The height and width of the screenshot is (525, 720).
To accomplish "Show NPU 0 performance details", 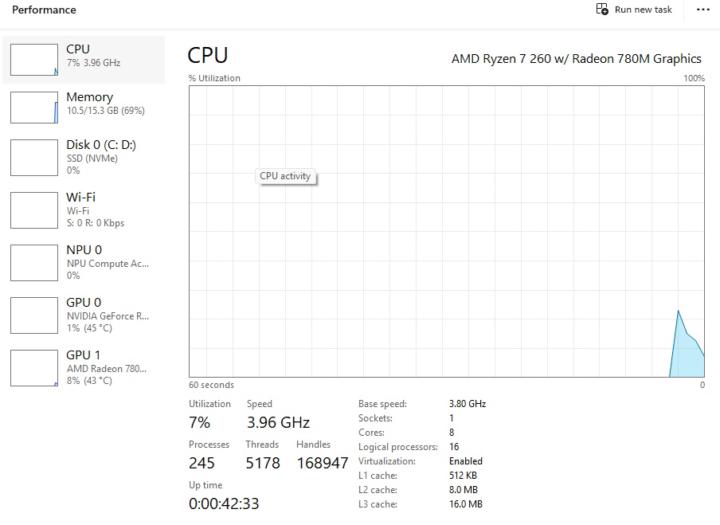I will [x=84, y=250].
